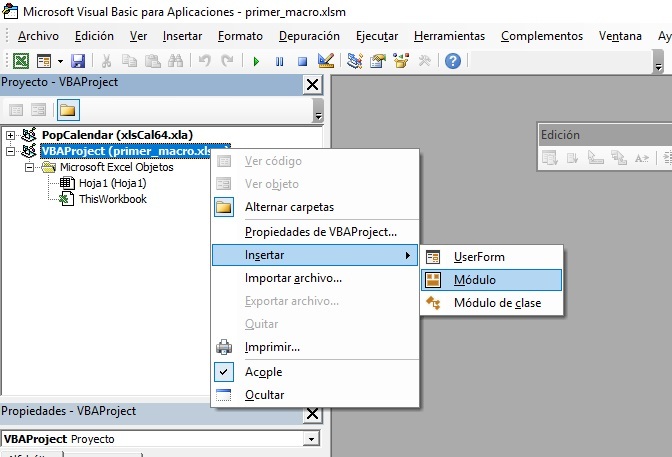Choose Imprimir... in context menu

[315, 347]
